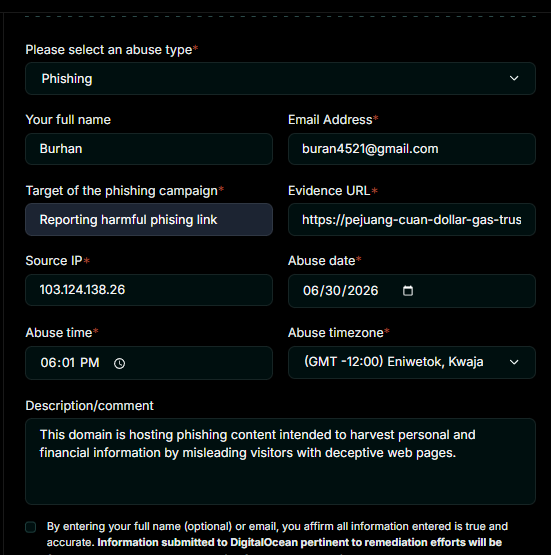Focus the full name field containing Burhan
This screenshot has height=555, width=551.
(x=149, y=149)
